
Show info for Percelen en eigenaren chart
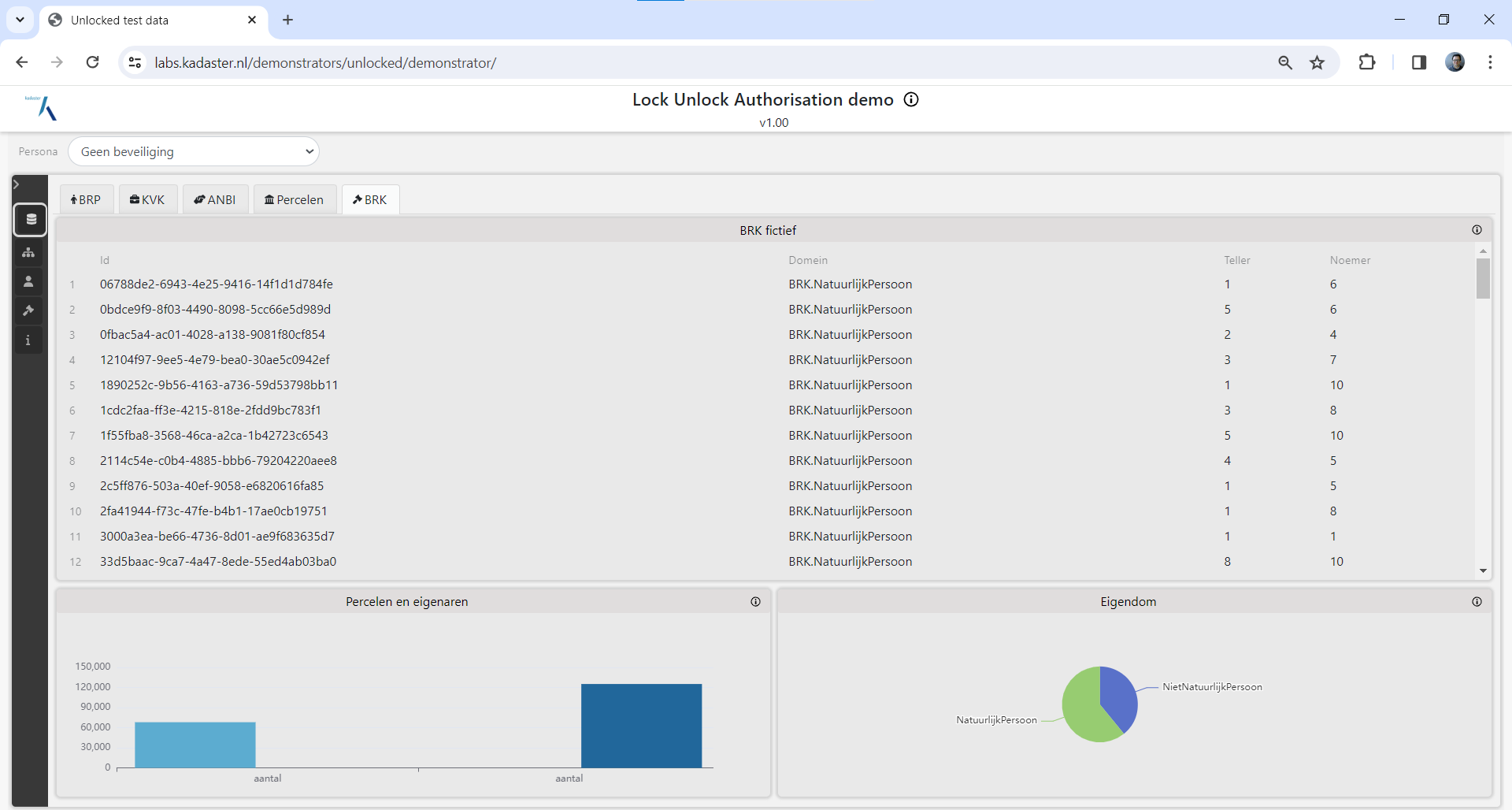point(755,602)
